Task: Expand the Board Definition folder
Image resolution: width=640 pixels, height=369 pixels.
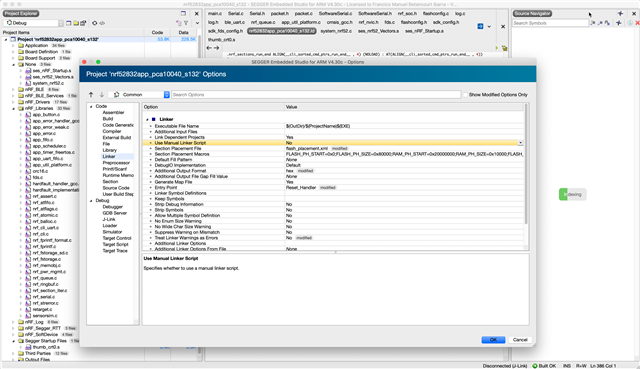Action: pos(13,52)
